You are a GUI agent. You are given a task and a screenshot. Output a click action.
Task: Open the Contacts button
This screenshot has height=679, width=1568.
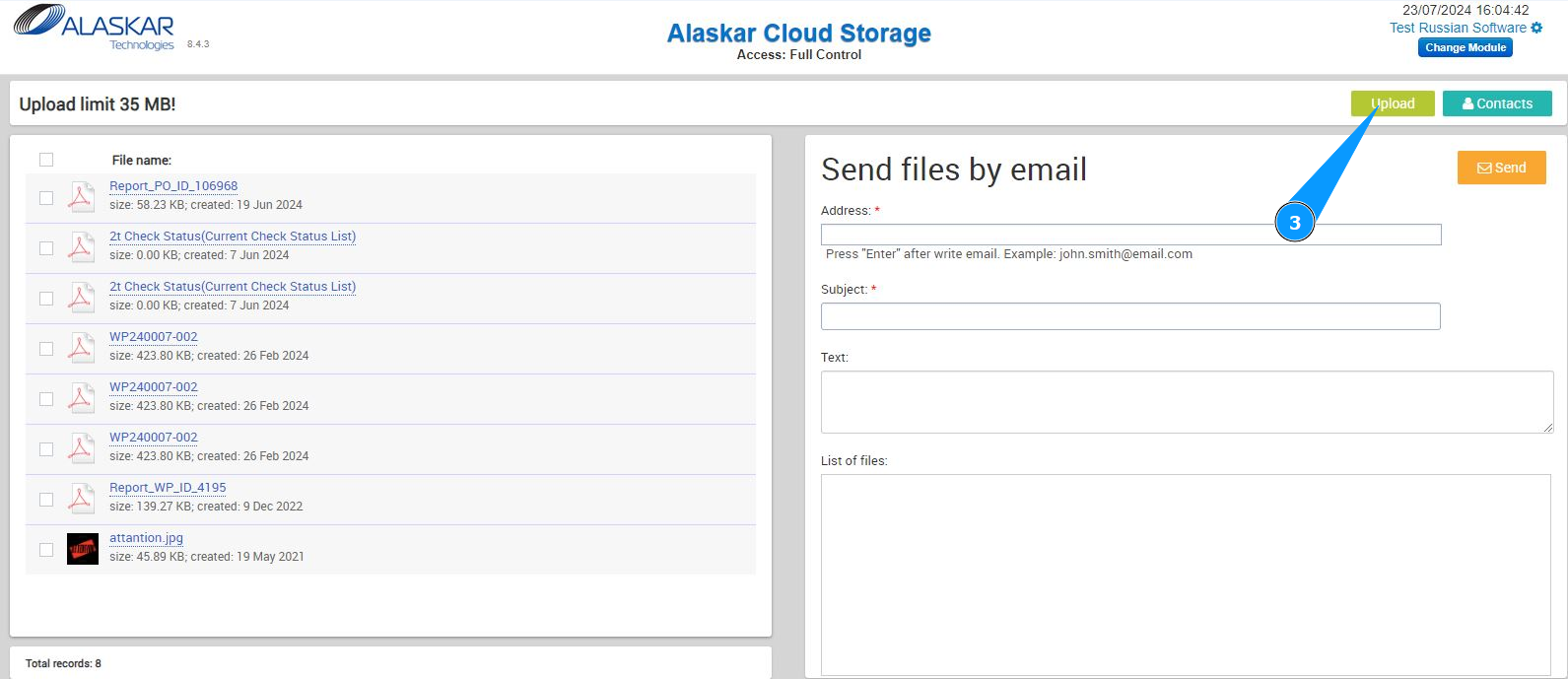point(1496,103)
